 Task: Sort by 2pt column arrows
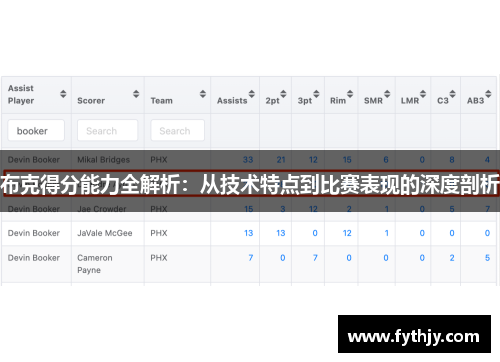tap(283, 94)
